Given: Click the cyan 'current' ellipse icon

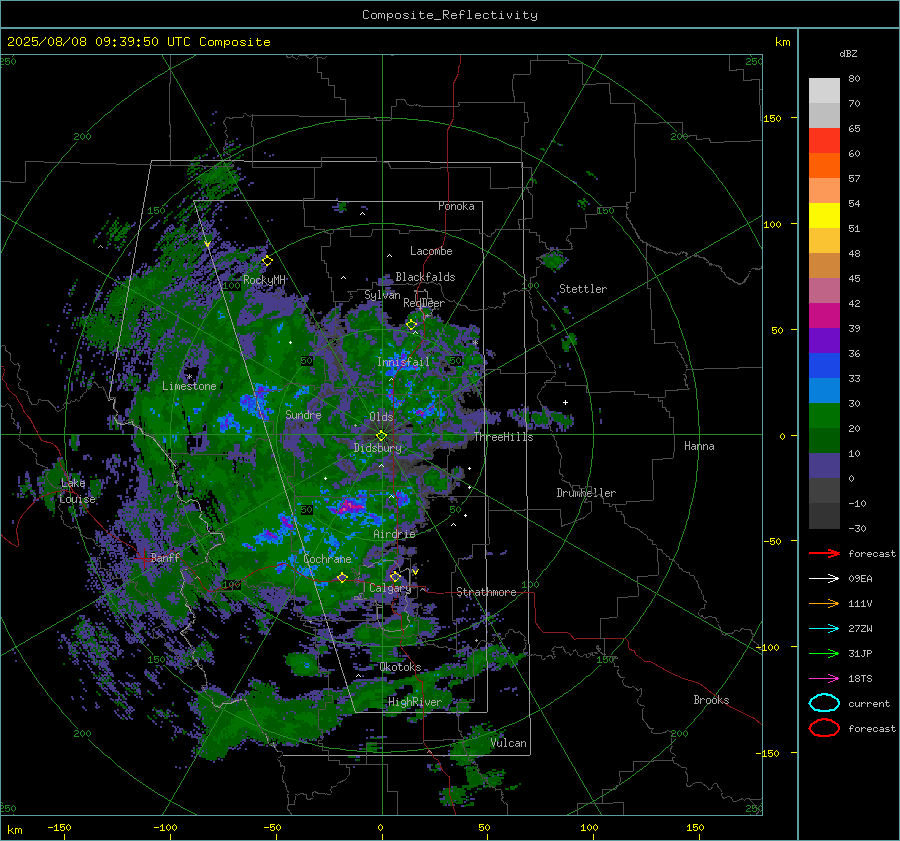Looking at the screenshot, I should coord(824,703).
